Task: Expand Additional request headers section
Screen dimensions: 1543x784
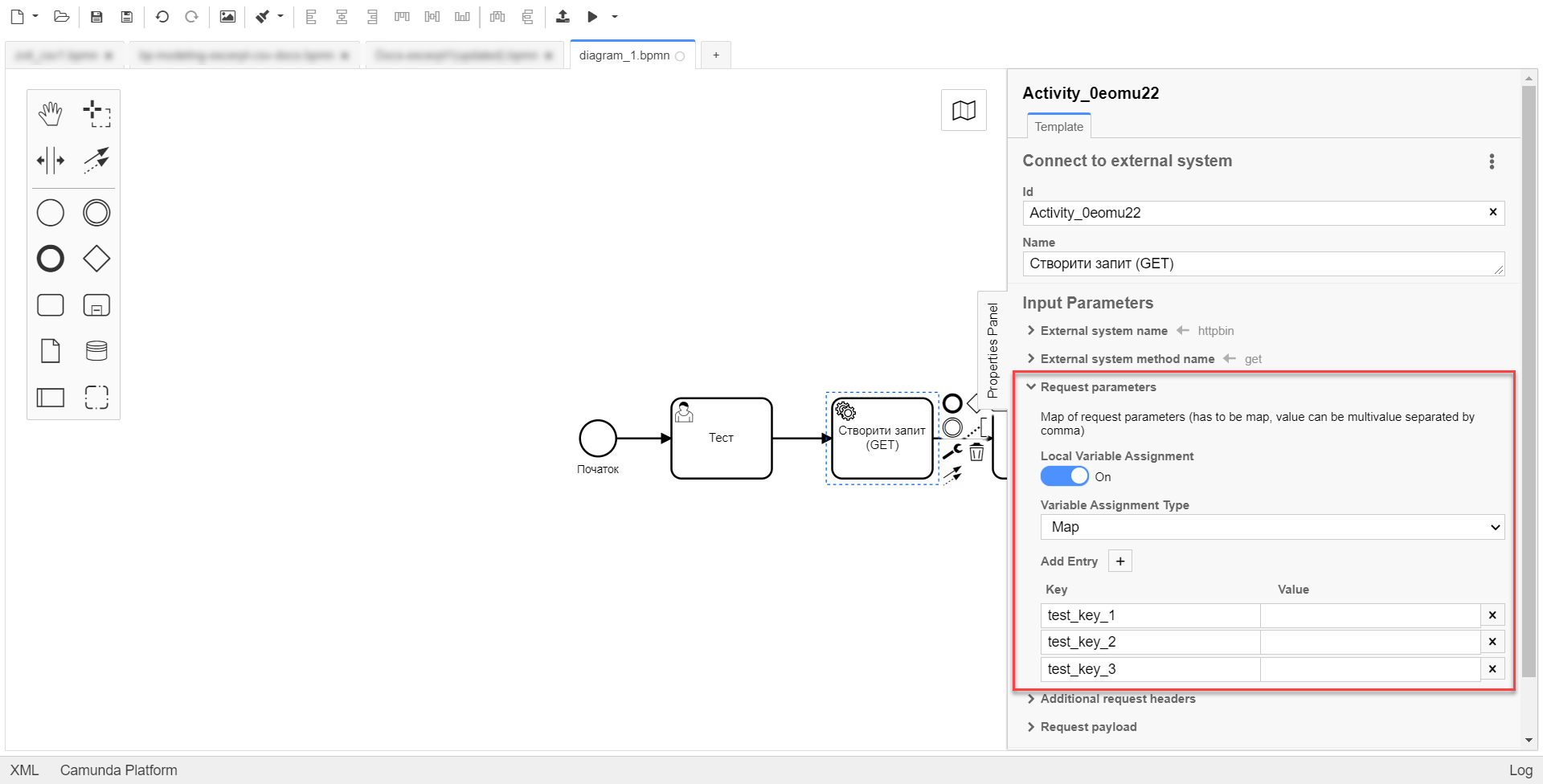Action: 1118,699
